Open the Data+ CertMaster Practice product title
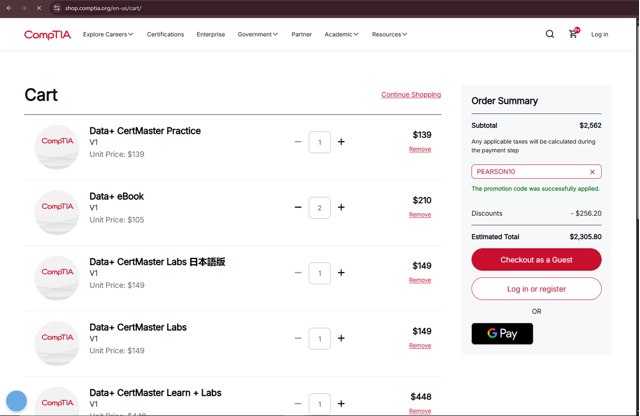The height and width of the screenshot is (416, 640). point(145,131)
